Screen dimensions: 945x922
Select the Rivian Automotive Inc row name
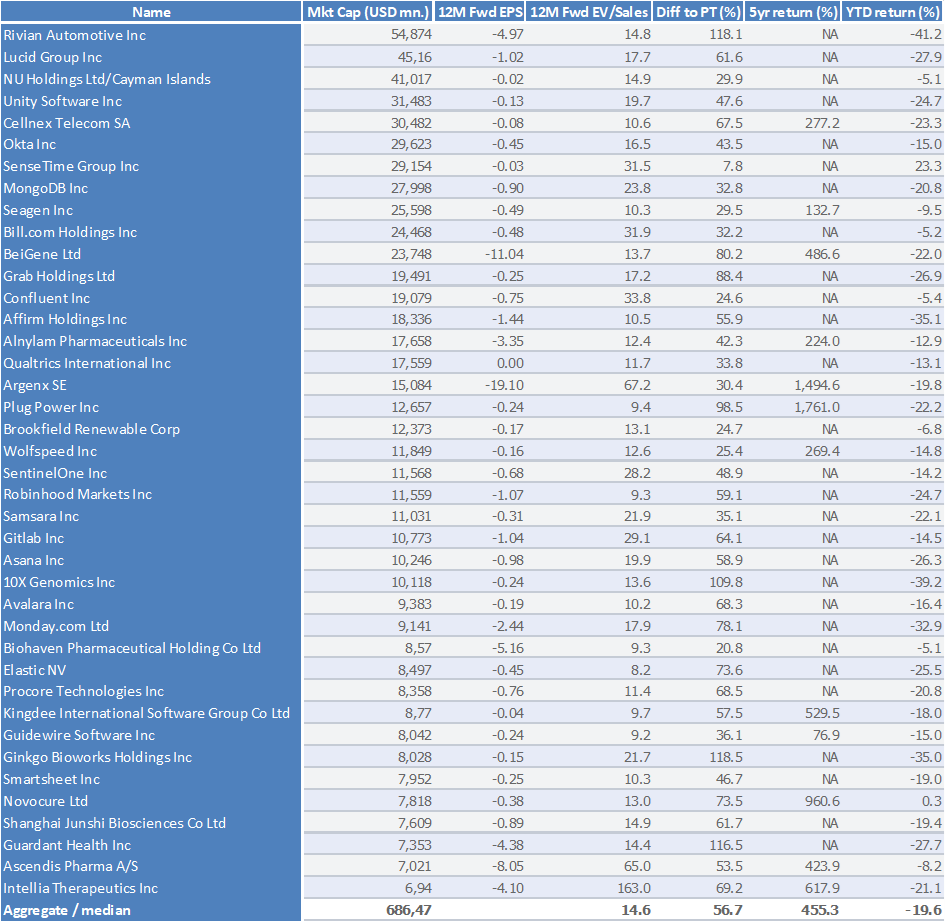75,35
